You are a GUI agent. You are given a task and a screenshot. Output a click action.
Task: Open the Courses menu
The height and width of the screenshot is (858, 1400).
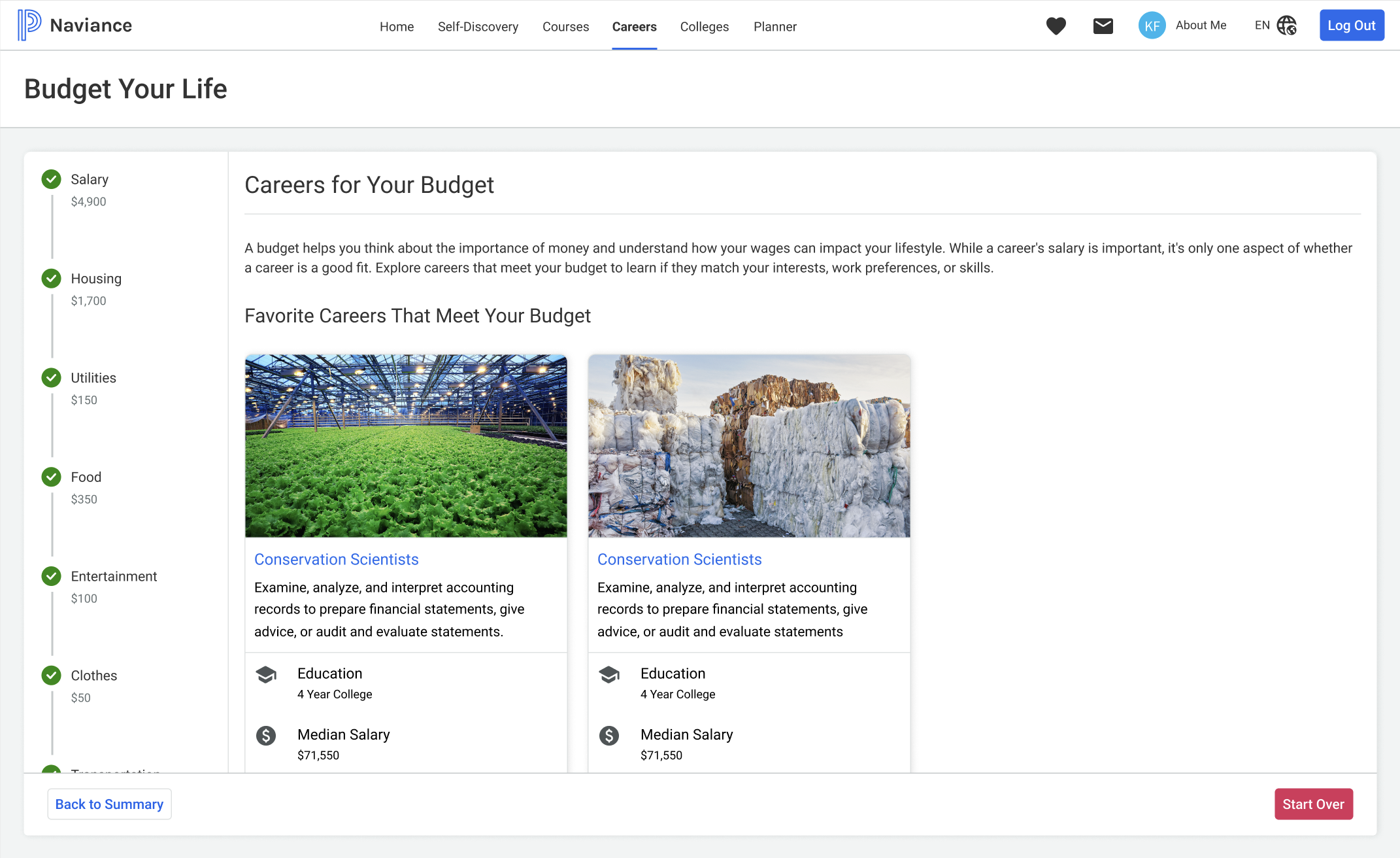(x=565, y=26)
